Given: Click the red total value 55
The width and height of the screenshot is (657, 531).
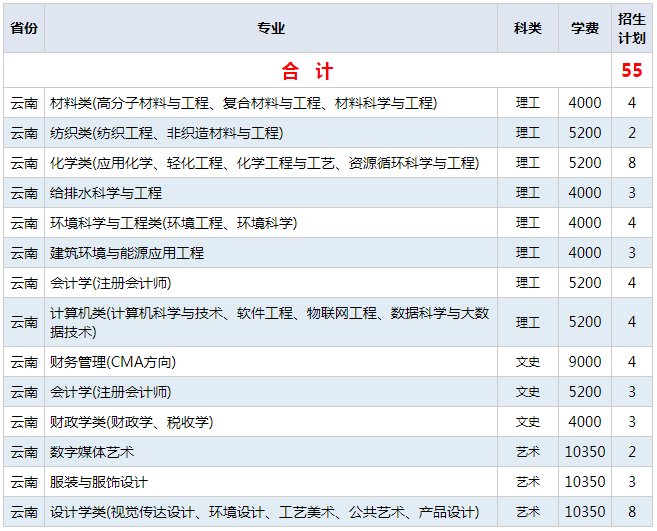Looking at the screenshot, I should pyautogui.click(x=632, y=70).
